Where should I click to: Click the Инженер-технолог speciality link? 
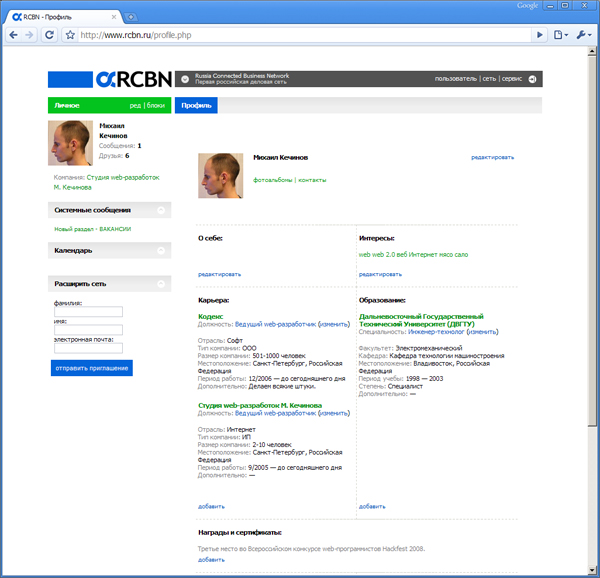(x=436, y=332)
